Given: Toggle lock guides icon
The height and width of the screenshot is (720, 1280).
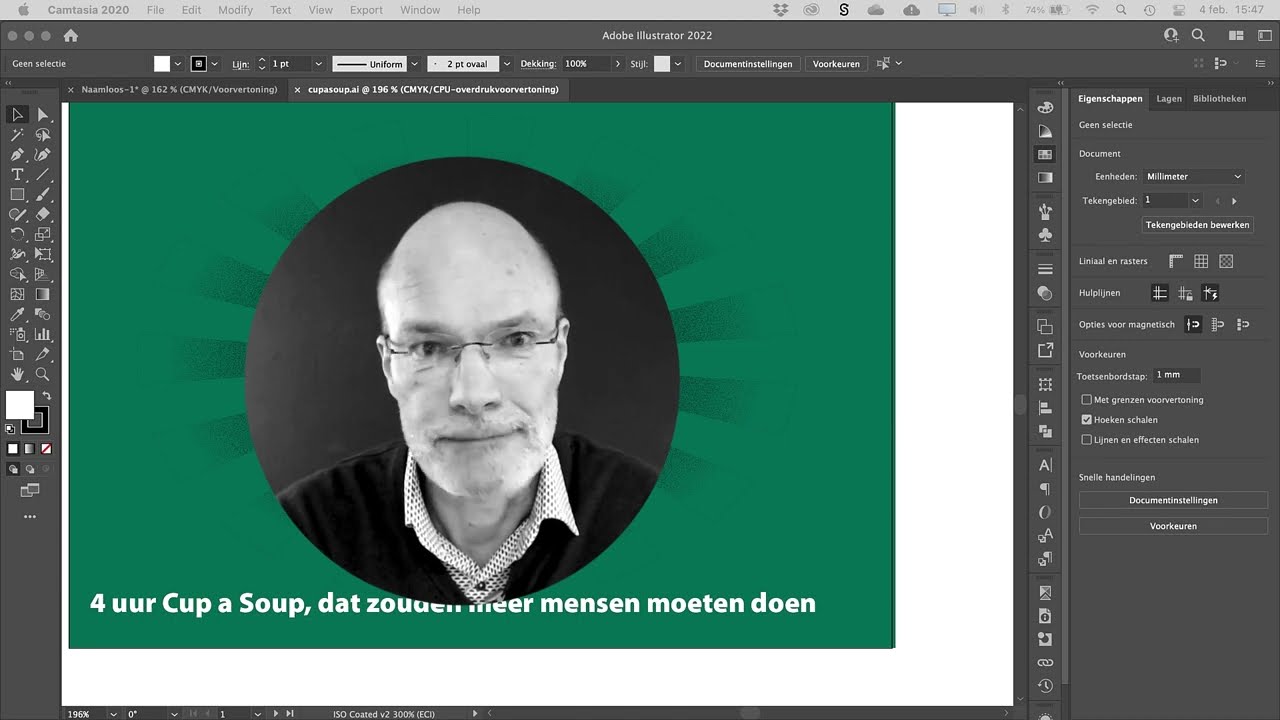Looking at the screenshot, I should tap(1185, 293).
